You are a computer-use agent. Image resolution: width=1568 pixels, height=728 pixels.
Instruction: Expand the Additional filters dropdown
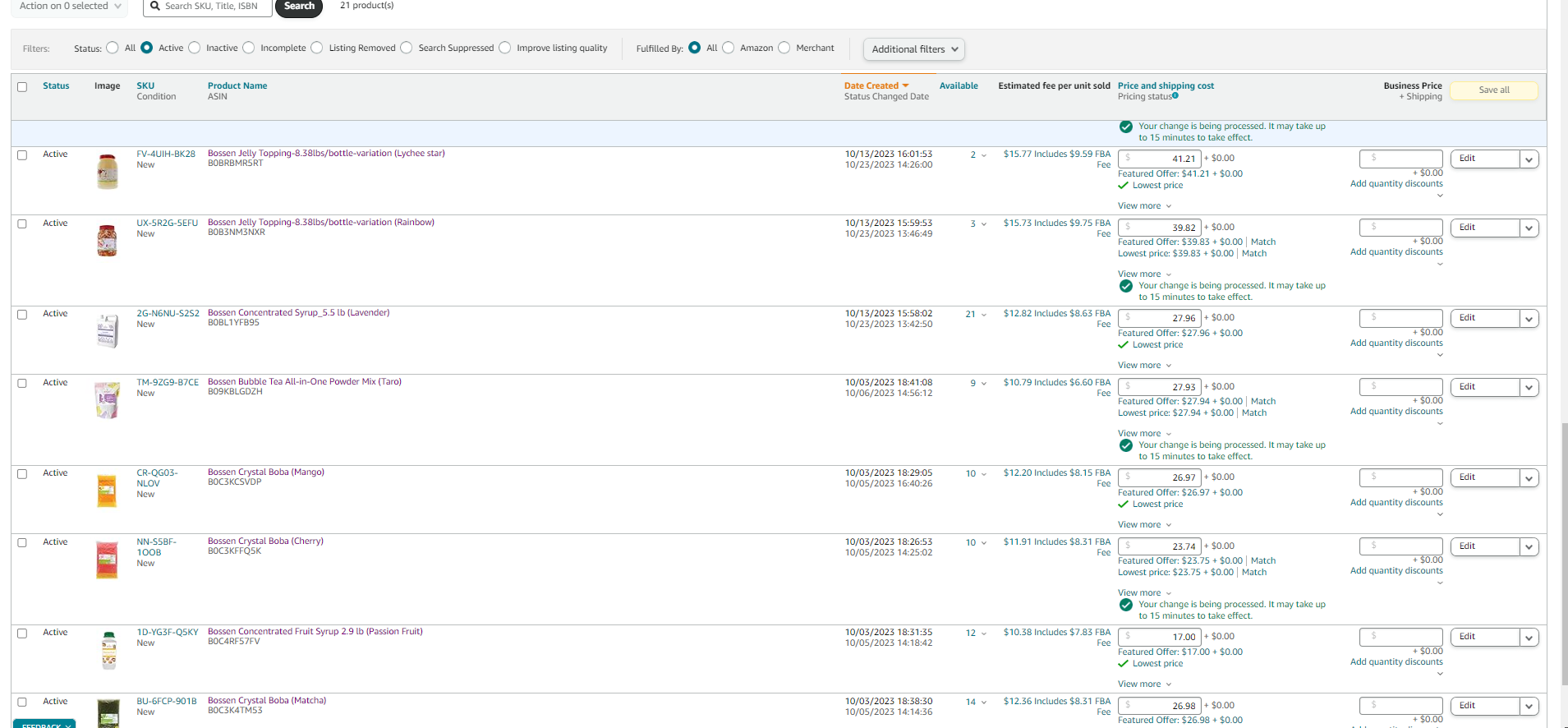tap(914, 49)
